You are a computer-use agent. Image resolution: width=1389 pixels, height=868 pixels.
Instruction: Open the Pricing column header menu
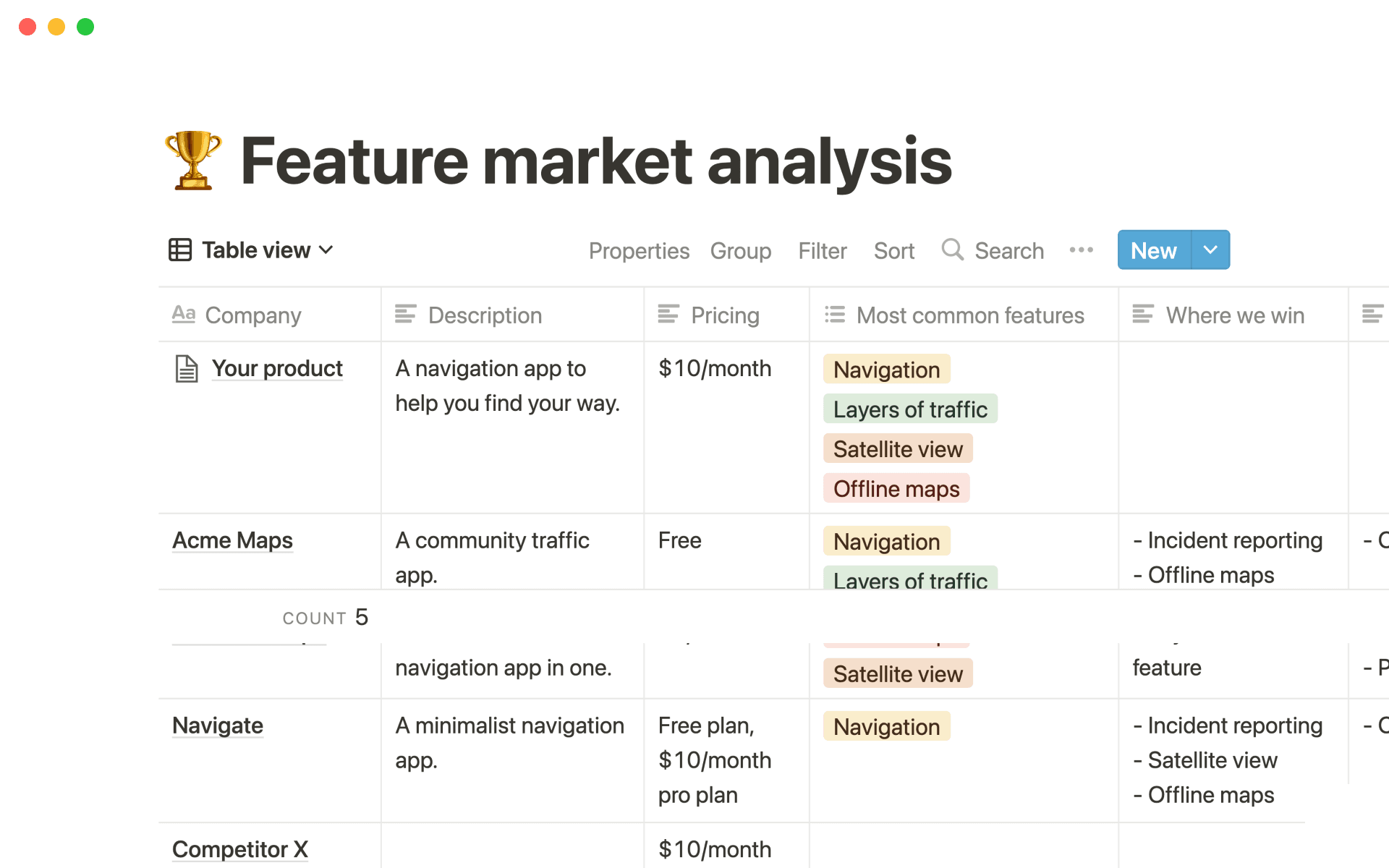coord(724,315)
